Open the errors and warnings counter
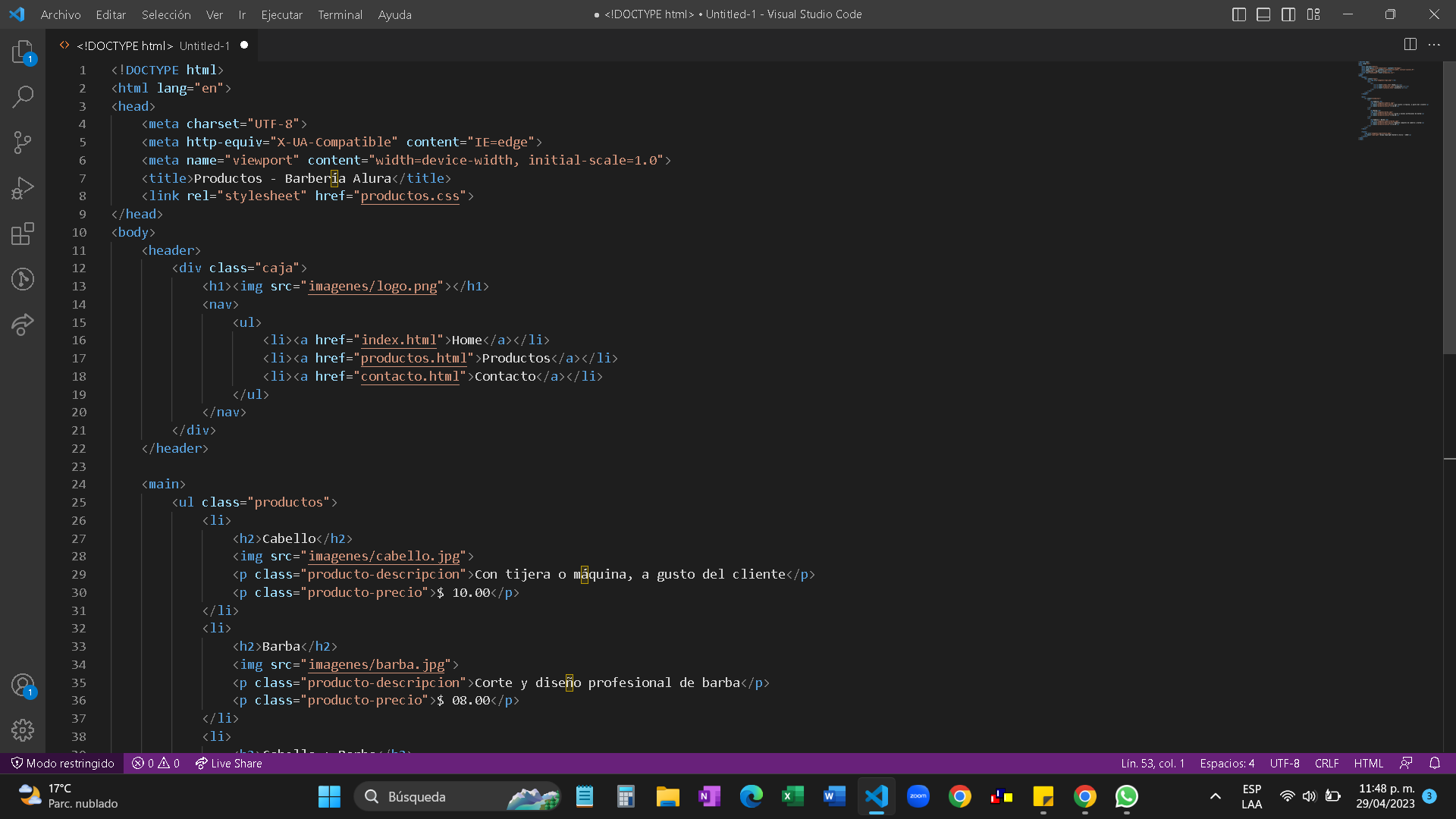The width and height of the screenshot is (1456, 819). 155,763
